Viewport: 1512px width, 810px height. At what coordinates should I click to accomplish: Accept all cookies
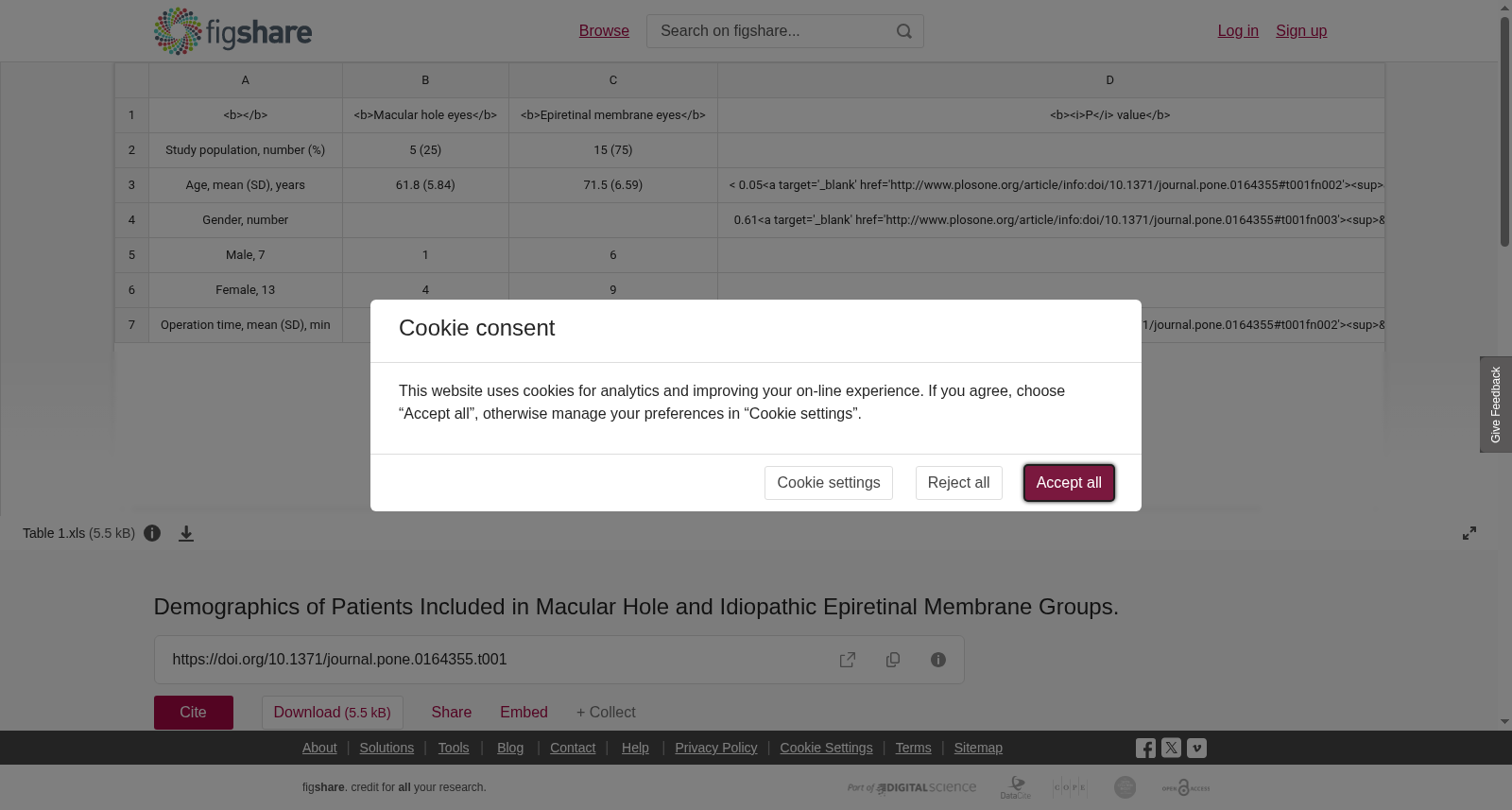pyautogui.click(x=1069, y=483)
